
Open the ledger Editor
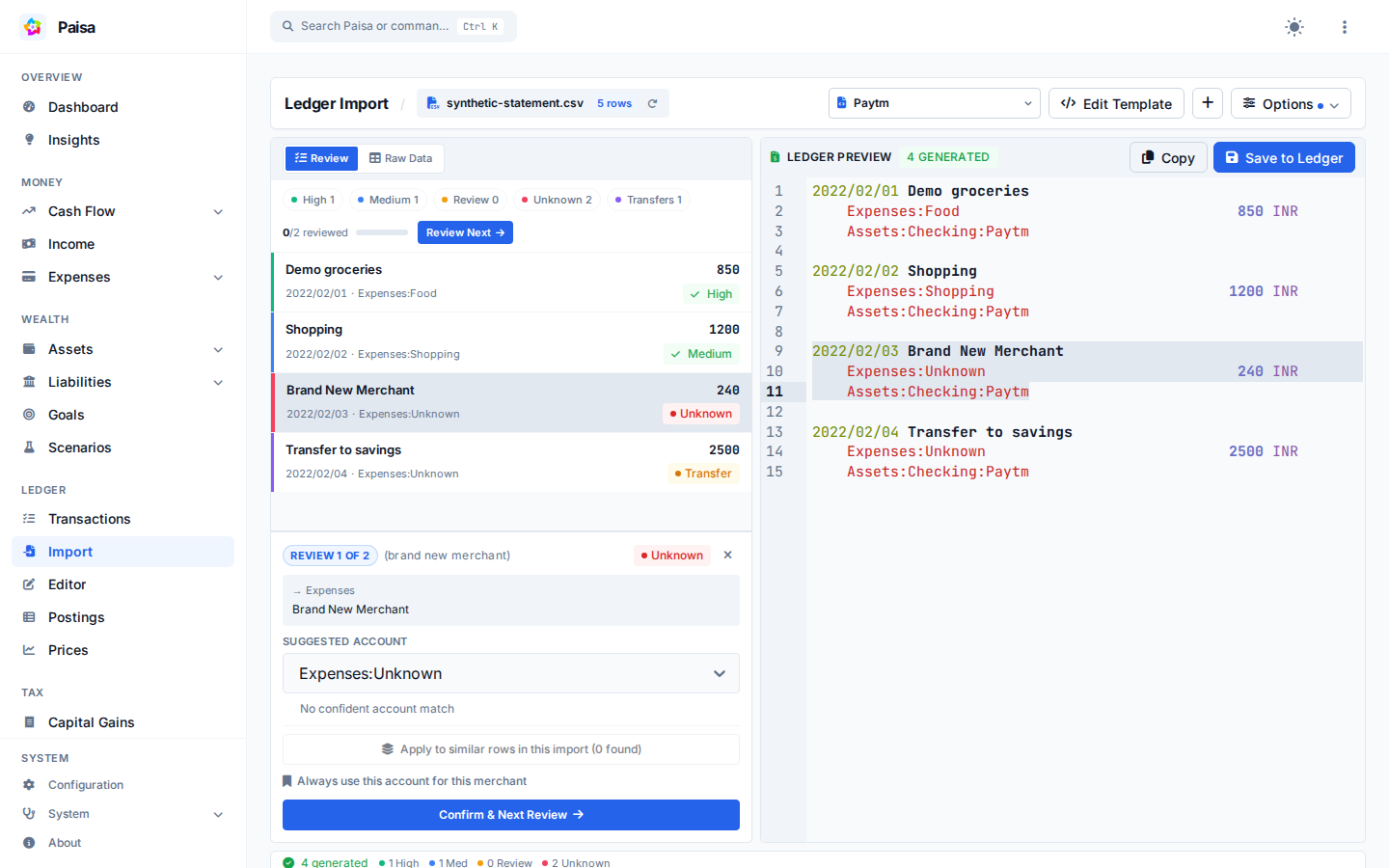[x=123, y=584]
